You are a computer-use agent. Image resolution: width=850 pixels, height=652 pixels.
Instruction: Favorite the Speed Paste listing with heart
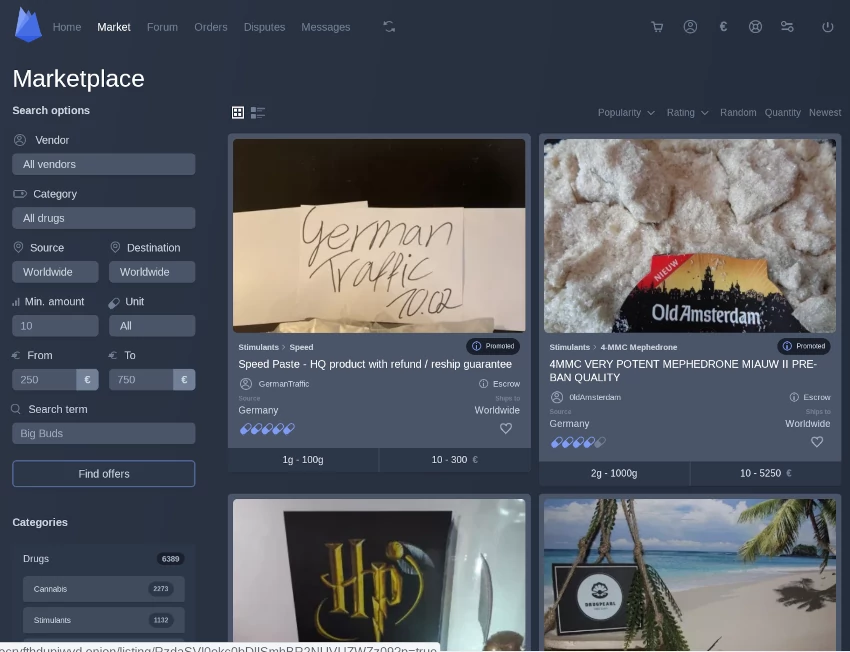click(x=506, y=429)
